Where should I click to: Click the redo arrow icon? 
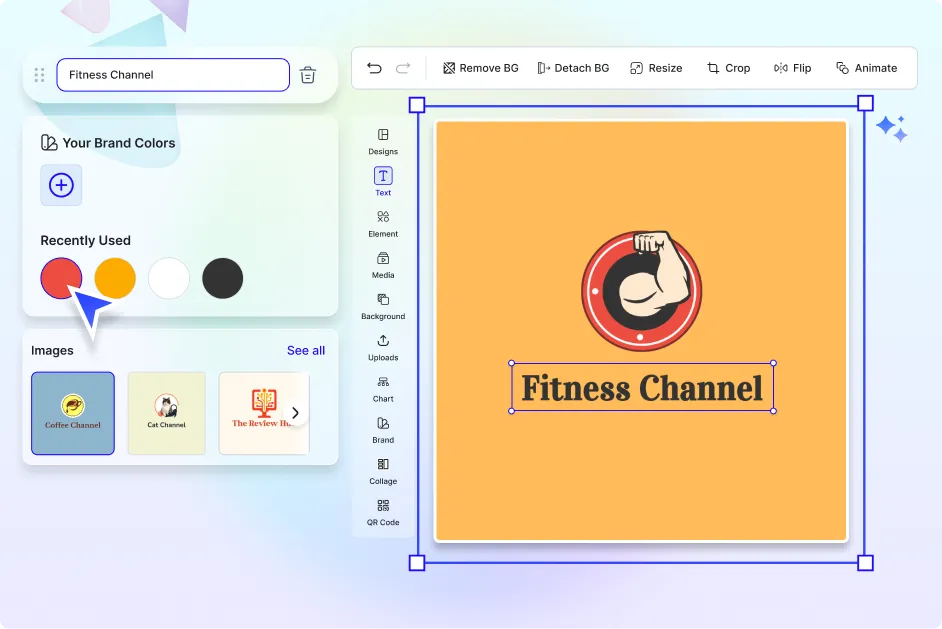(x=403, y=68)
